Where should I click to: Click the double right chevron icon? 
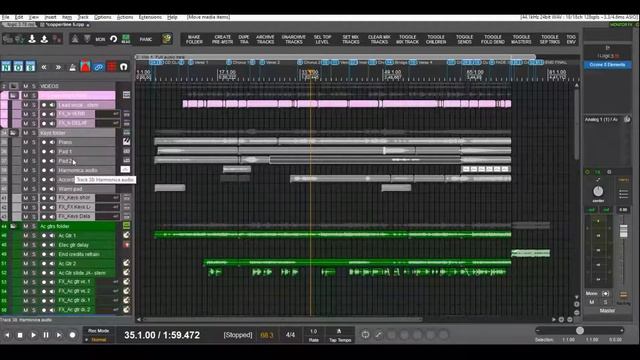point(58,67)
